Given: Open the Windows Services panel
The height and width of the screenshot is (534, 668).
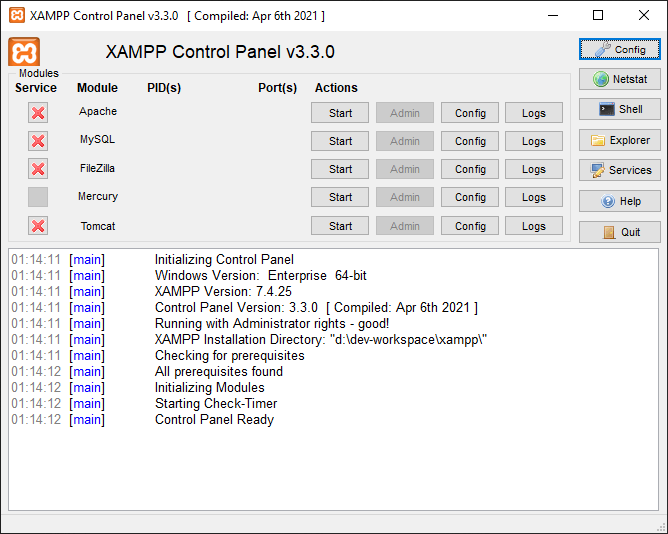Looking at the screenshot, I should click(619, 170).
